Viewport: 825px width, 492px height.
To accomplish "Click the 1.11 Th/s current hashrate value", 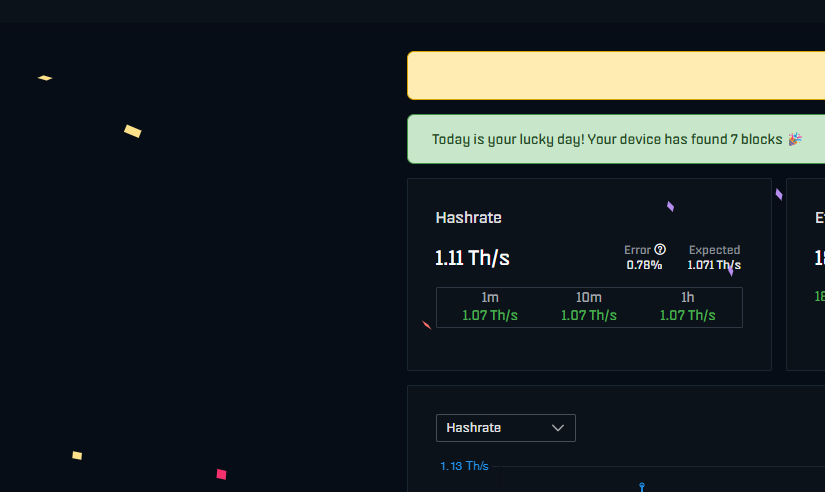I will coord(472,258).
